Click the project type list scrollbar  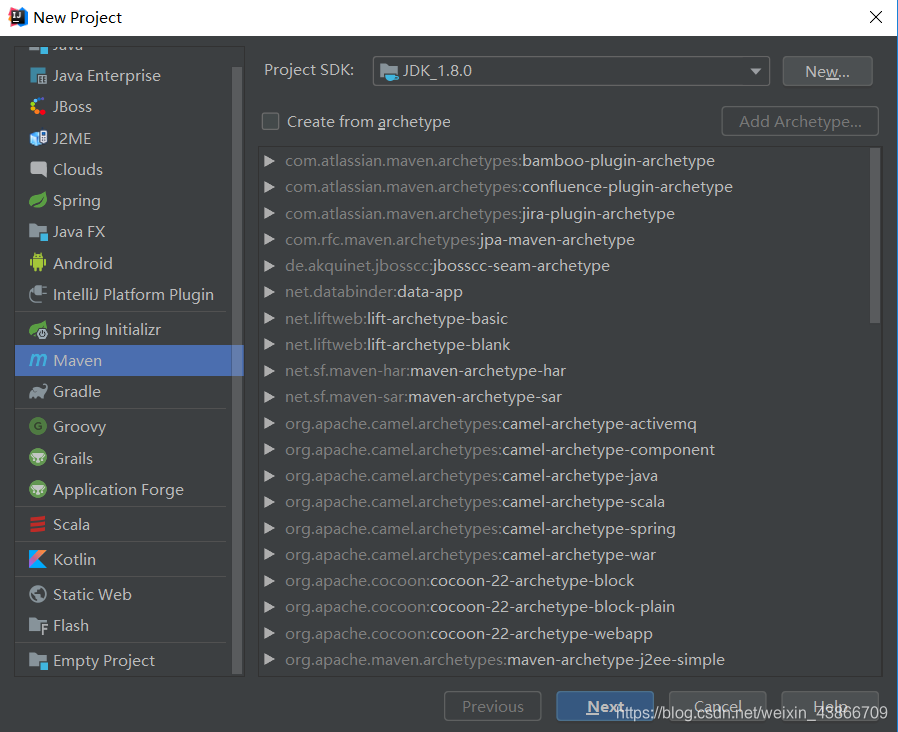coord(237,371)
